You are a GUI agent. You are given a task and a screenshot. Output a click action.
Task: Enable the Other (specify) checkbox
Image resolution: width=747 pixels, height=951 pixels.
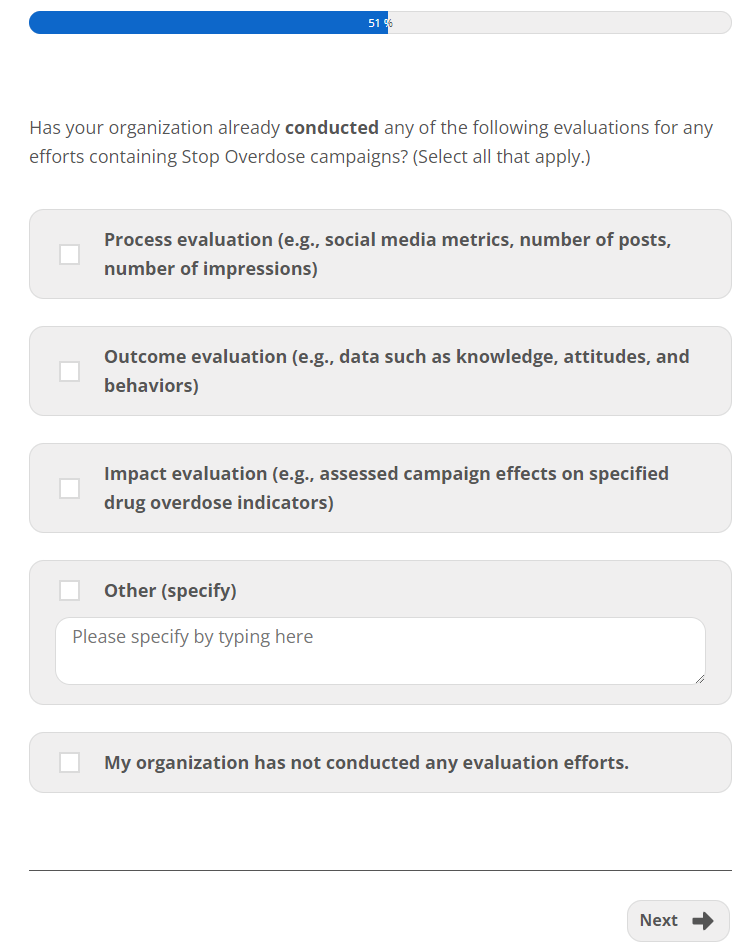click(69, 591)
